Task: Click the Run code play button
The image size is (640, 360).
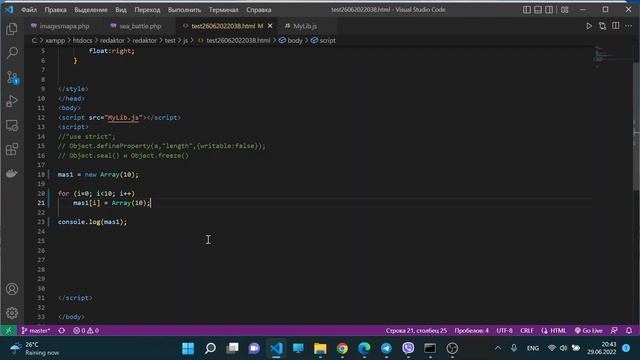Action: [x=589, y=26]
